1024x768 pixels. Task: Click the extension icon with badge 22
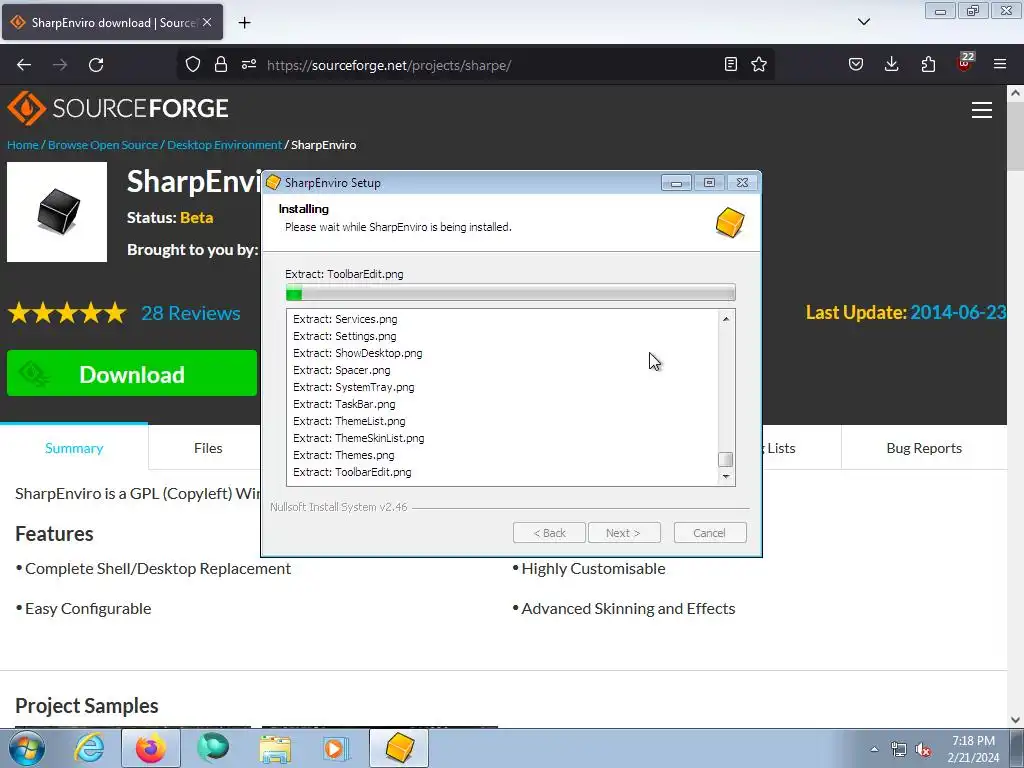pos(965,62)
